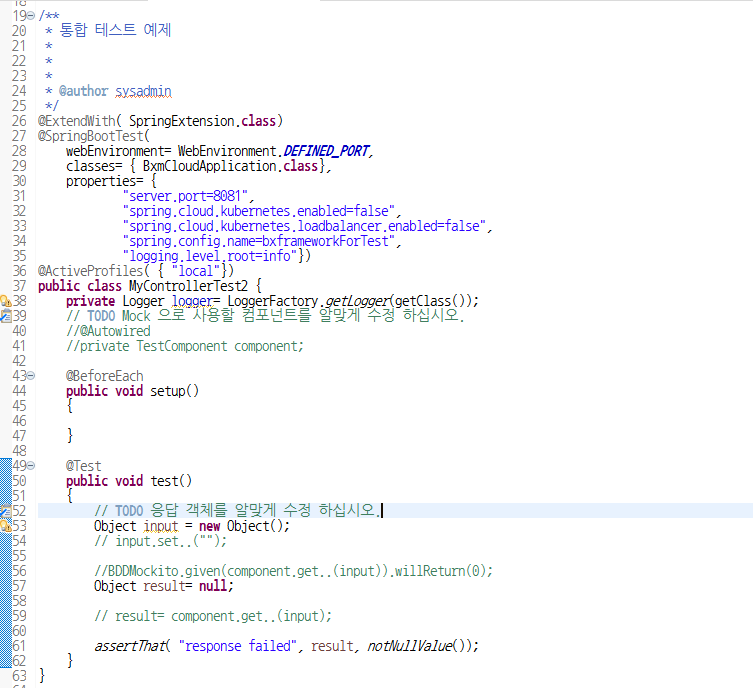The height and width of the screenshot is (688, 753).
Task: Click the "server.port=8081" property string
Action: tap(188, 196)
